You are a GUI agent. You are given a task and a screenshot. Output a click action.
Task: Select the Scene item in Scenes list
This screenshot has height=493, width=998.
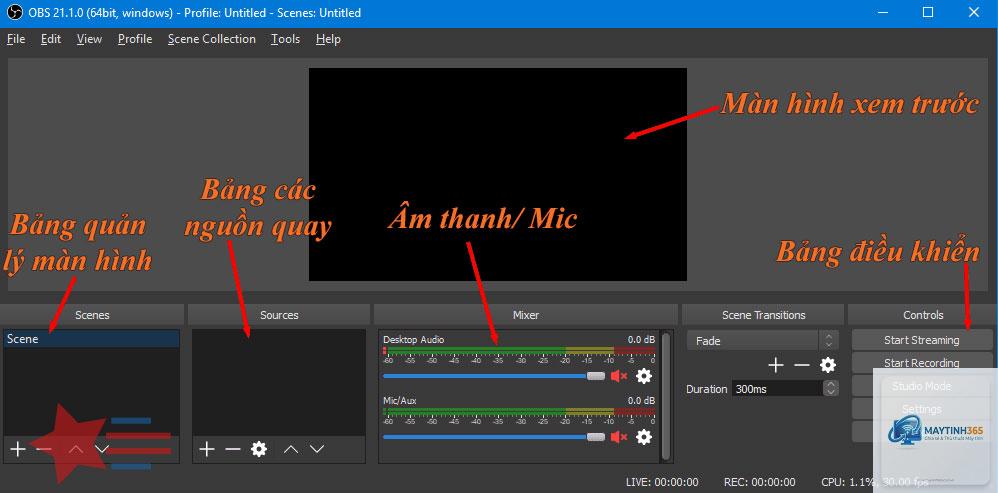(x=91, y=339)
